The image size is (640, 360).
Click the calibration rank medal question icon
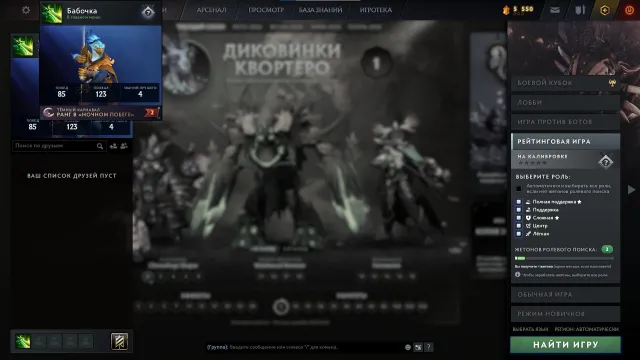click(x=606, y=162)
